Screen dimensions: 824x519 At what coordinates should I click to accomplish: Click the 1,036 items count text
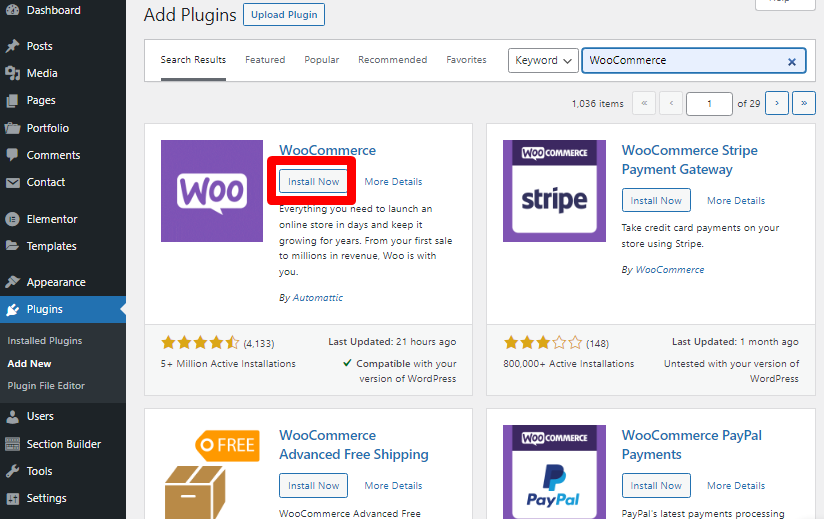click(x=598, y=104)
